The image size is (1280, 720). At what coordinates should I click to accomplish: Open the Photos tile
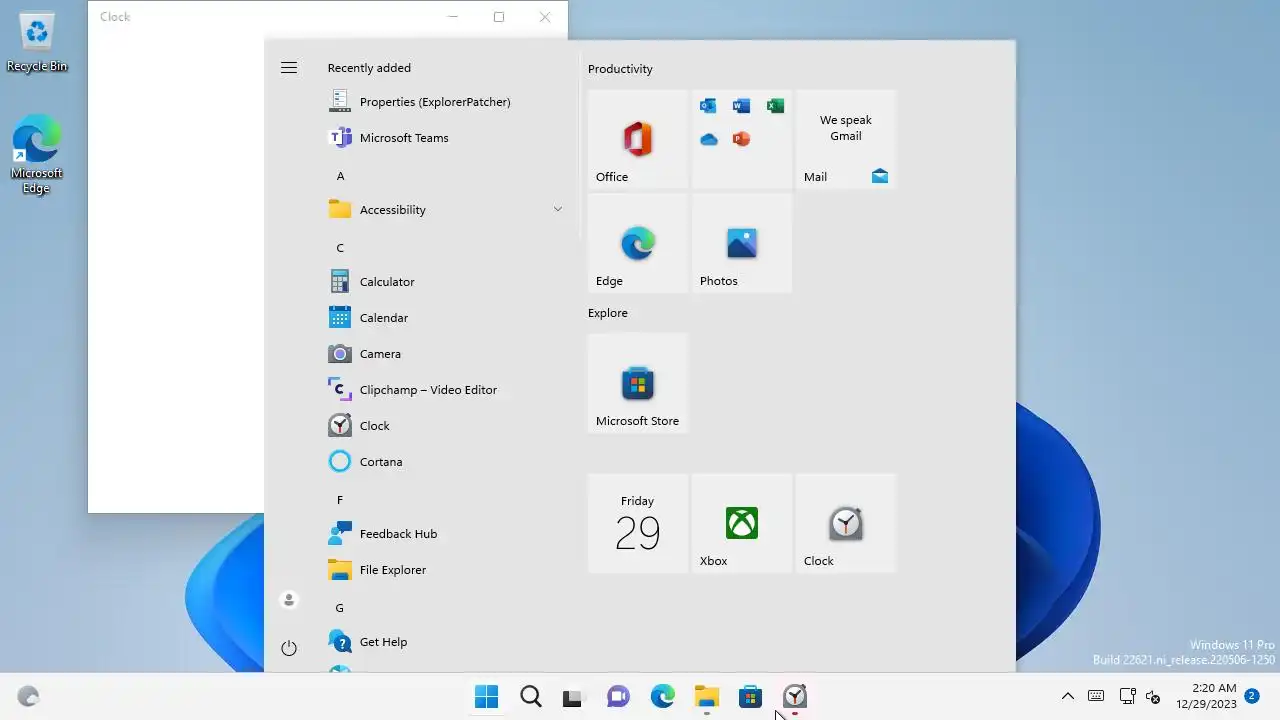[742, 244]
